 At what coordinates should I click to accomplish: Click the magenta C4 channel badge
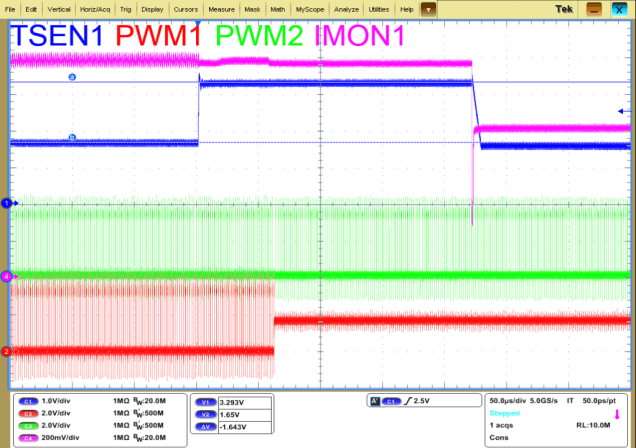27,437
